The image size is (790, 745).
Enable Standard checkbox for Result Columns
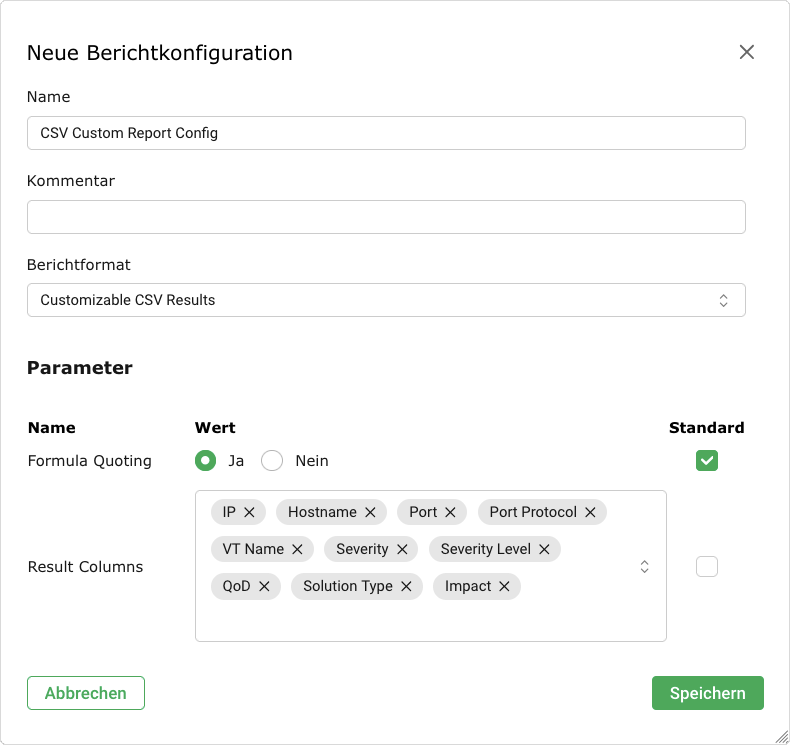click(x=707, y=567)
